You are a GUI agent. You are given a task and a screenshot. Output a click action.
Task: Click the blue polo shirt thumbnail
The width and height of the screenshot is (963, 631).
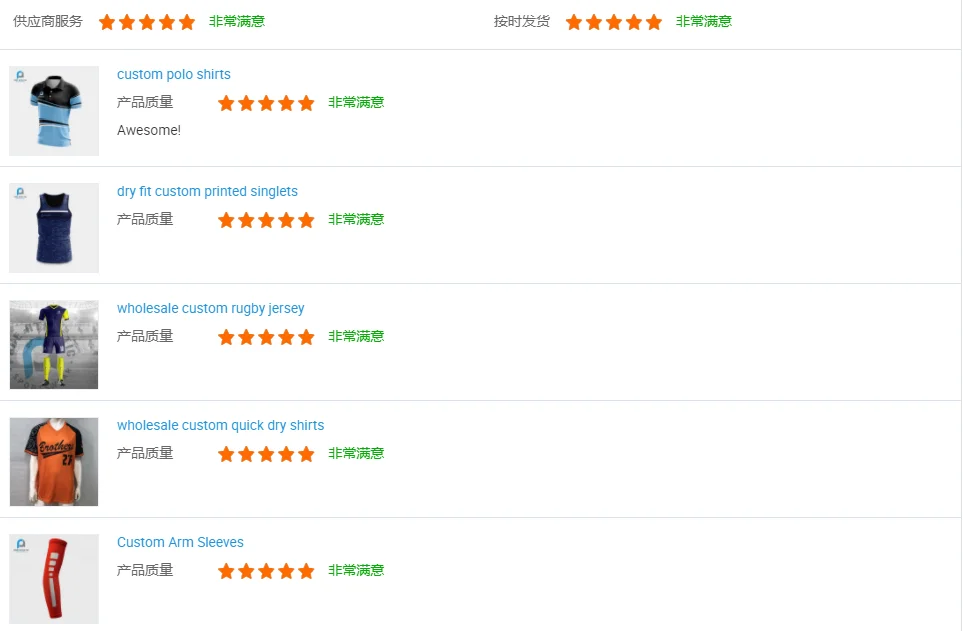click(x=54, y=111)
